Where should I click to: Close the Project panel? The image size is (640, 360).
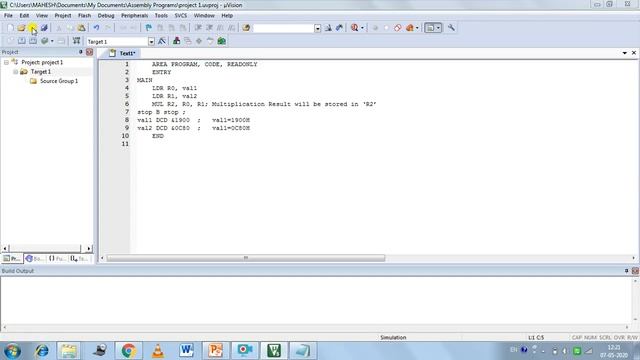tap(89, 52)
